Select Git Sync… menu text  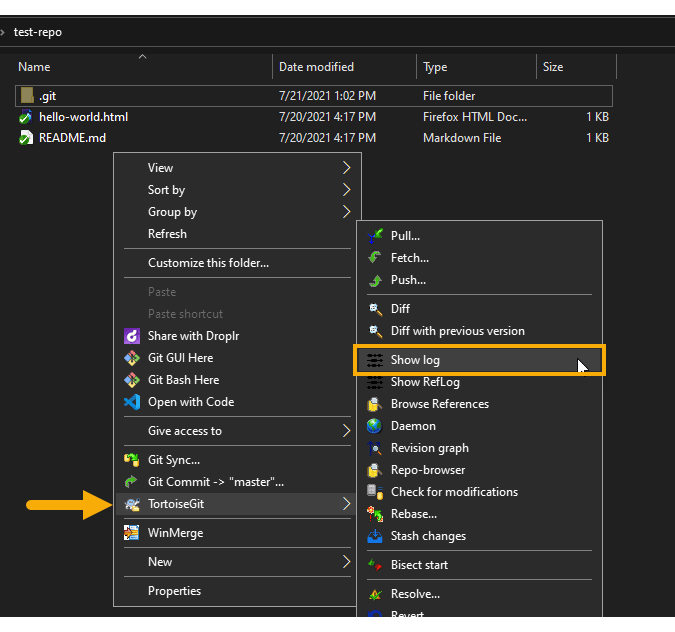(174, 460)
